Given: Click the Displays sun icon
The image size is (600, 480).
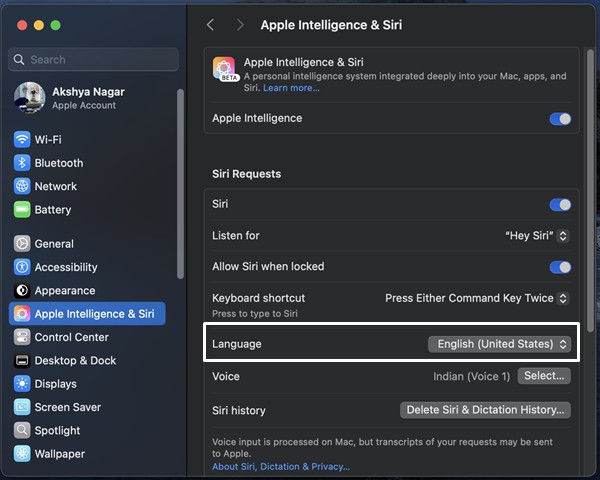Looking at the screenshot, I should point(22,384).
